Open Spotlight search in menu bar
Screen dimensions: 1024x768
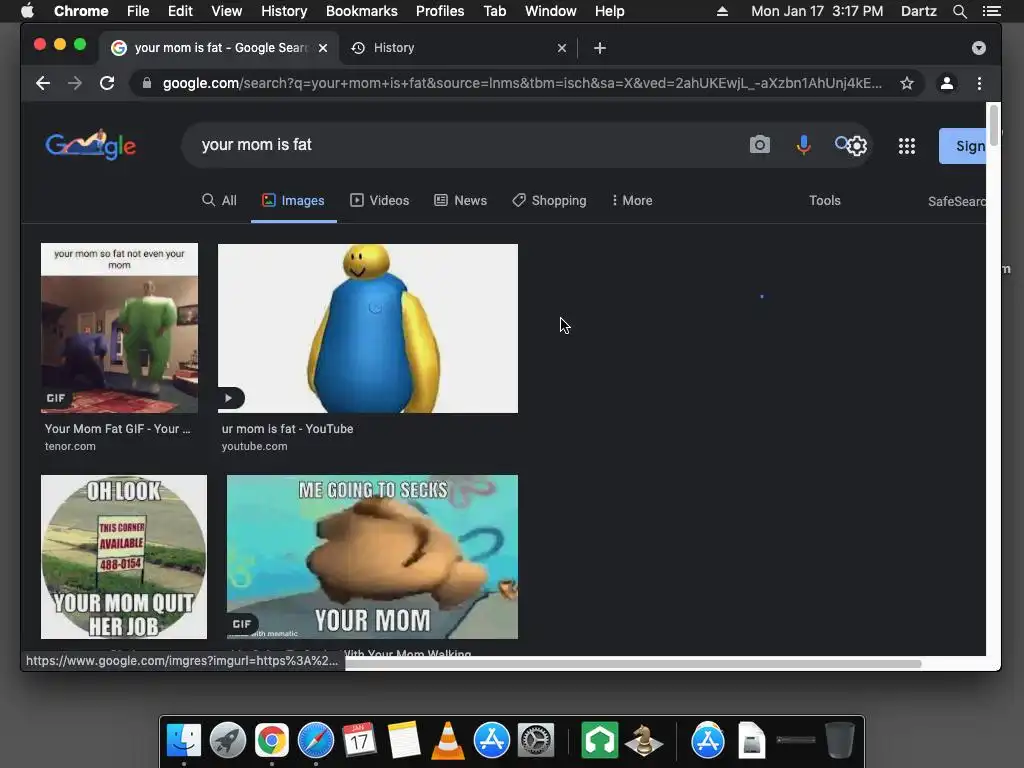959,11
